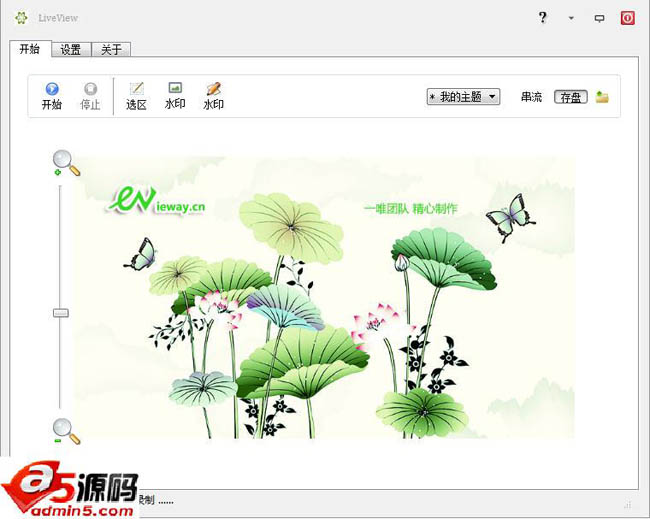Select the 选区 region selection tool
This screenshot has width=650, height=519.
136,96
